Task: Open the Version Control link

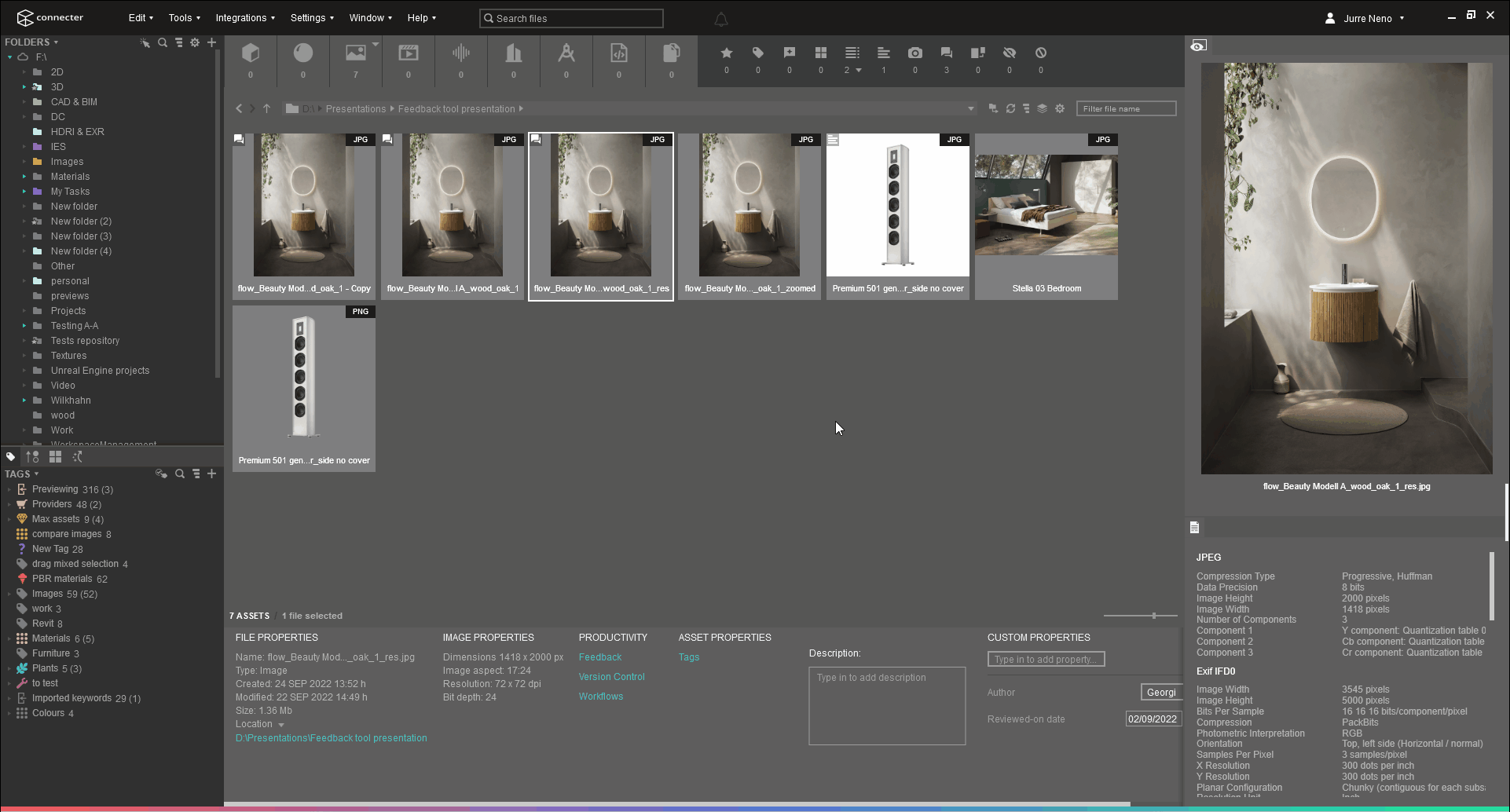Action: click(x=611, y=677)
